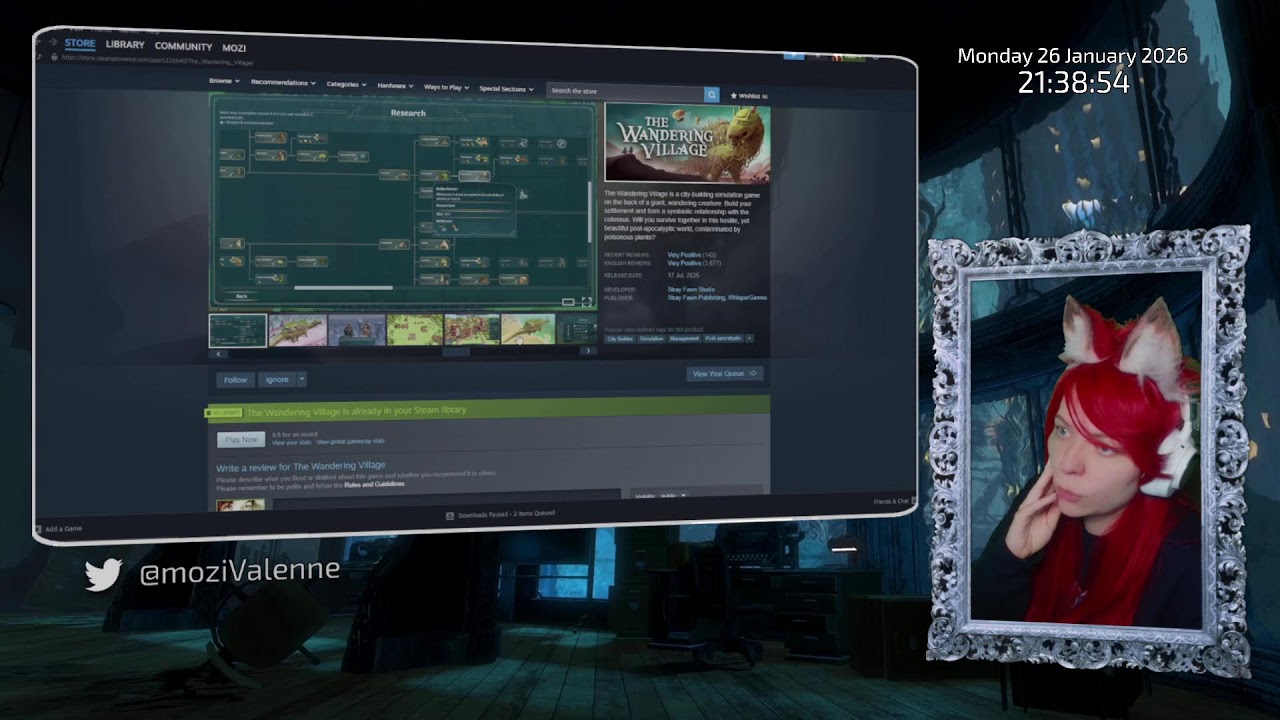This screenshot has width=1280, height=720.
Task: Select the pink creature screenshot thumbnail
Action: click(298, 330)
